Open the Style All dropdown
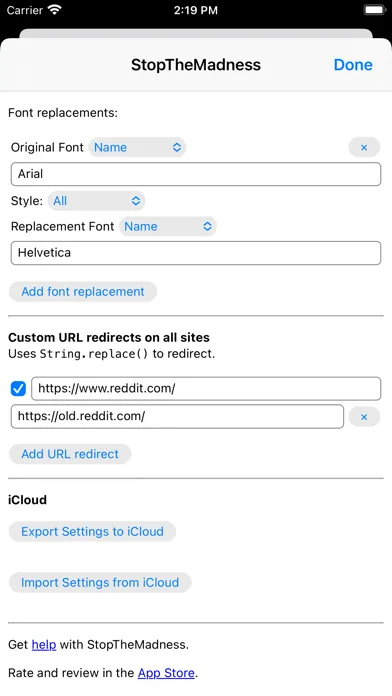The image size is (392, 696). 96,201
